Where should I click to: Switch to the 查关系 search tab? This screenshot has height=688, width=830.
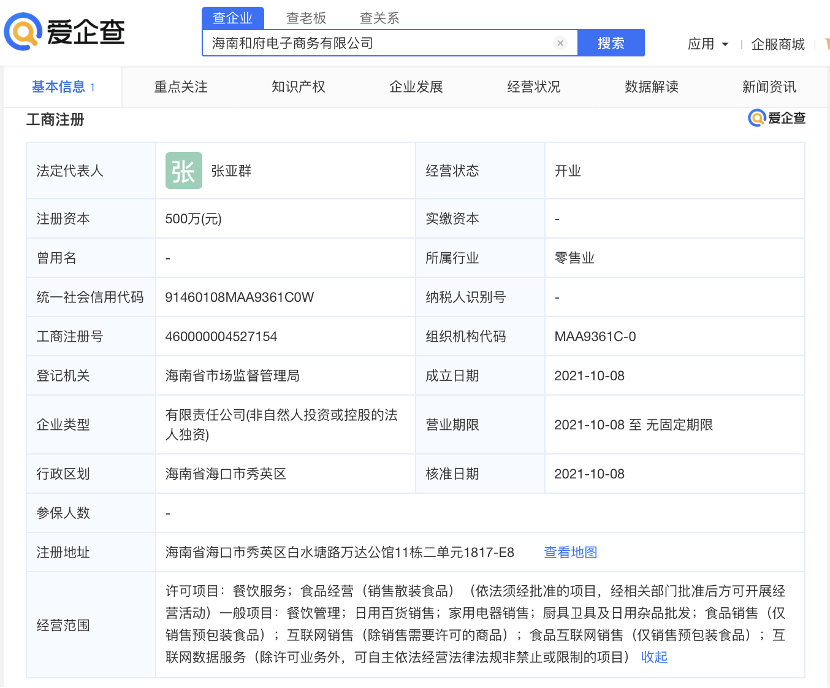379,17
